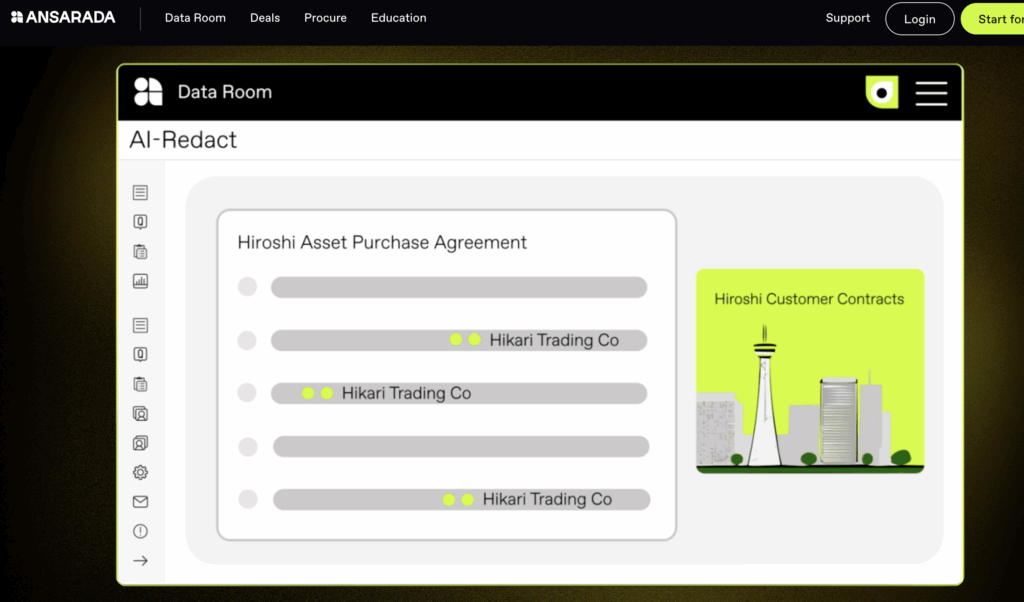The image size is (1024, 602).
Task: Click the topmost document list sidebar icon
Action: (140, 193)
